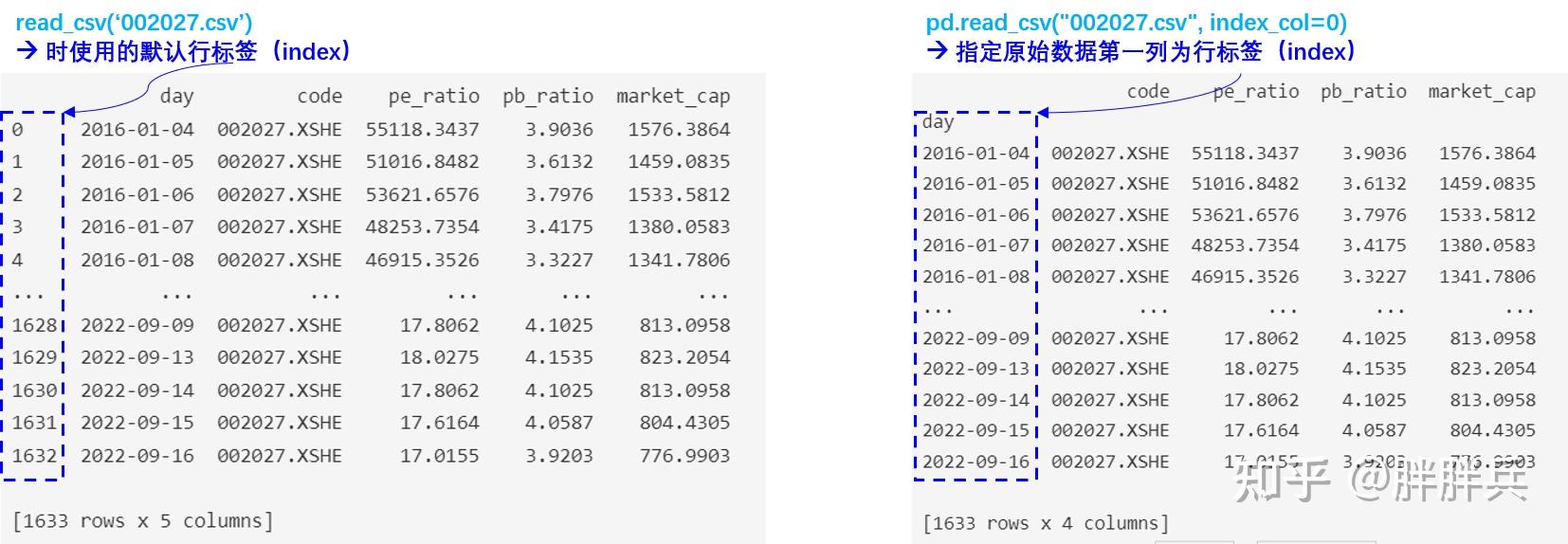Click the 'day' index name in 4-column table
1568x544 pixels.
[938, 121]
